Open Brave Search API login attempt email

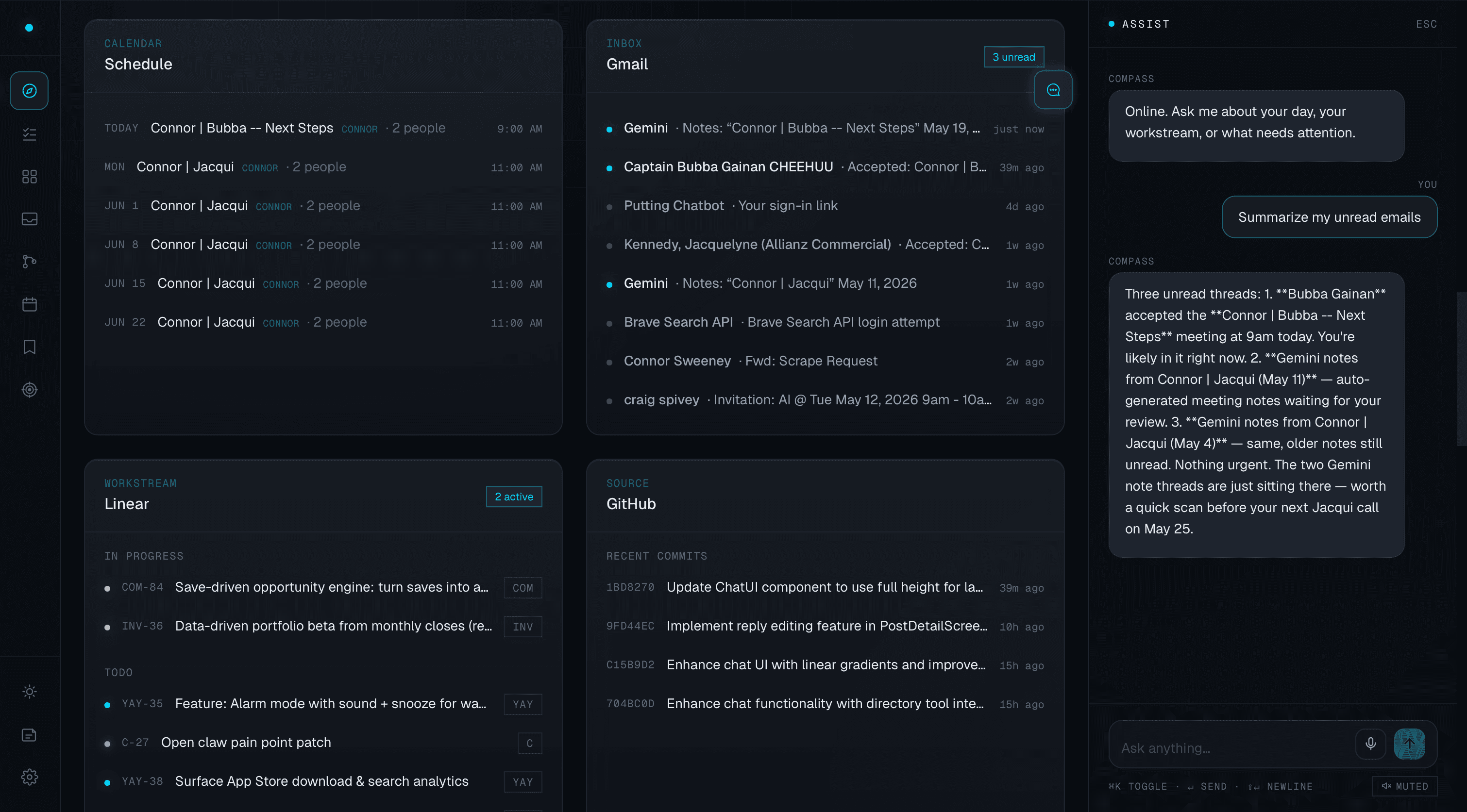pos(825,322)
